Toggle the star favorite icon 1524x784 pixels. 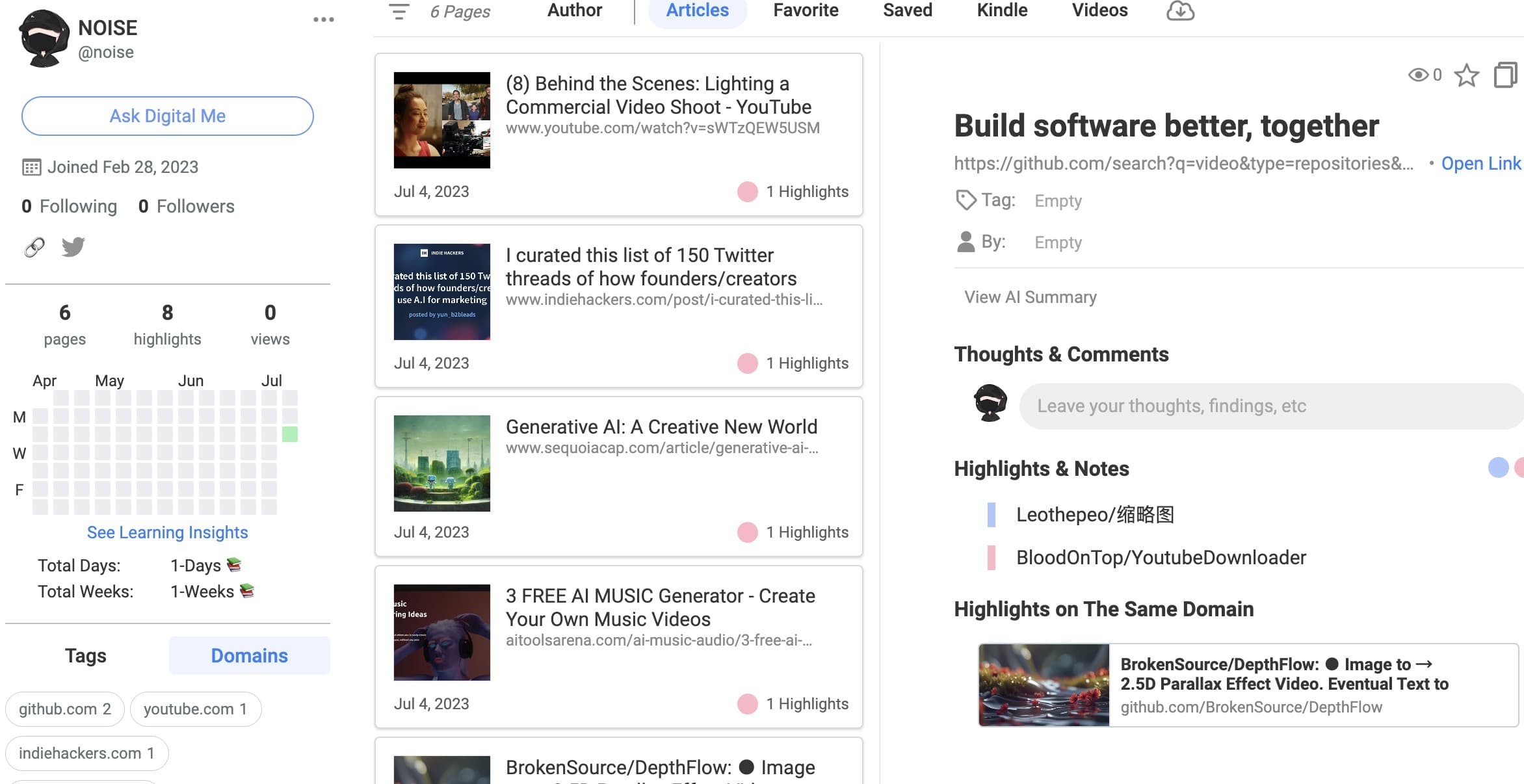pyautogui.click(x=1466, y=75)
